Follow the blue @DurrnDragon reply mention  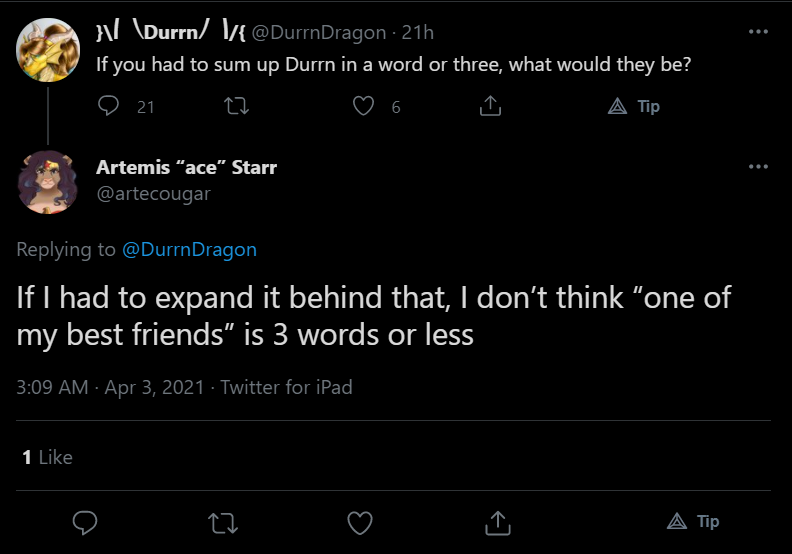pyautogui.click(x=189, y=249)
